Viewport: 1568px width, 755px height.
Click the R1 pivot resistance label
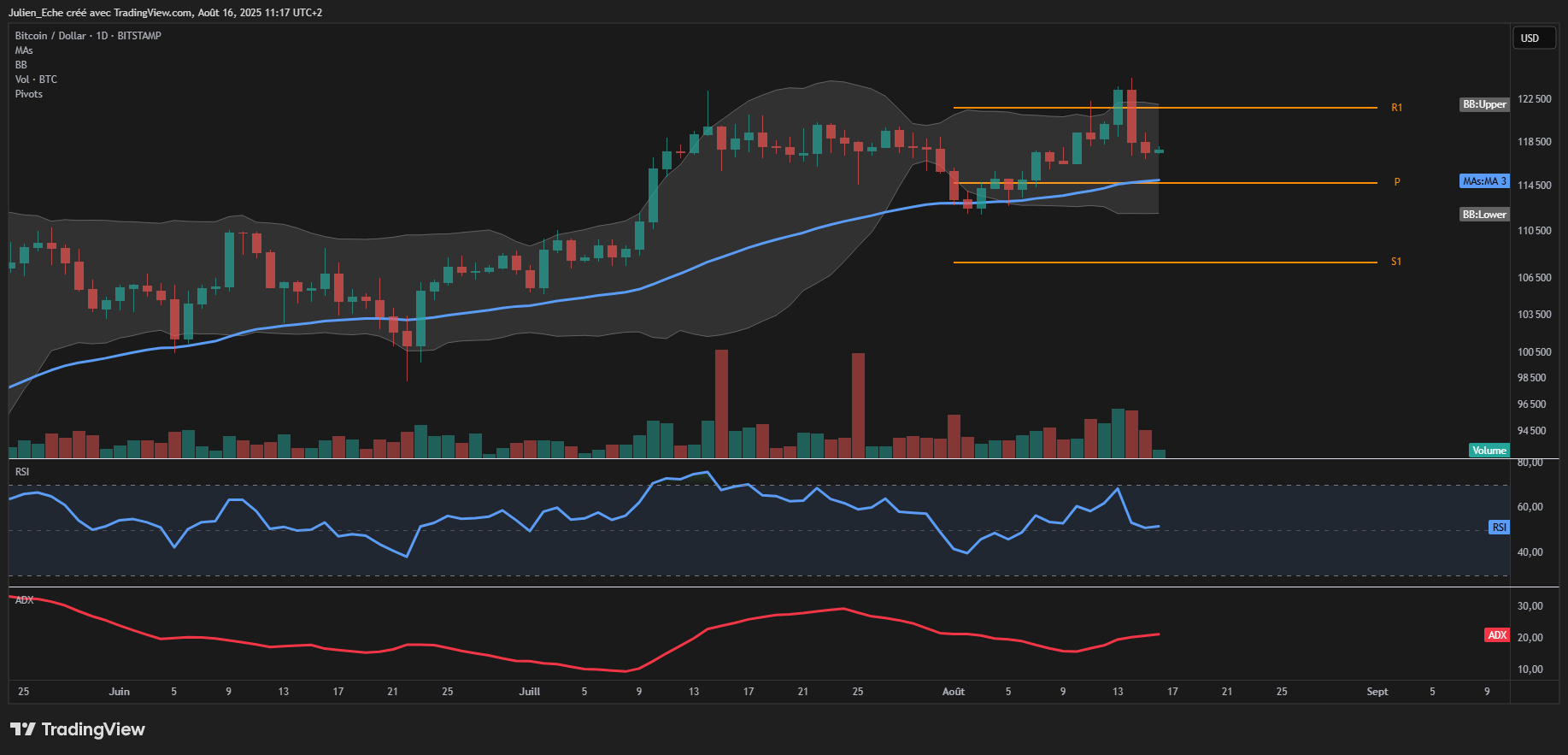[1396, 108]
